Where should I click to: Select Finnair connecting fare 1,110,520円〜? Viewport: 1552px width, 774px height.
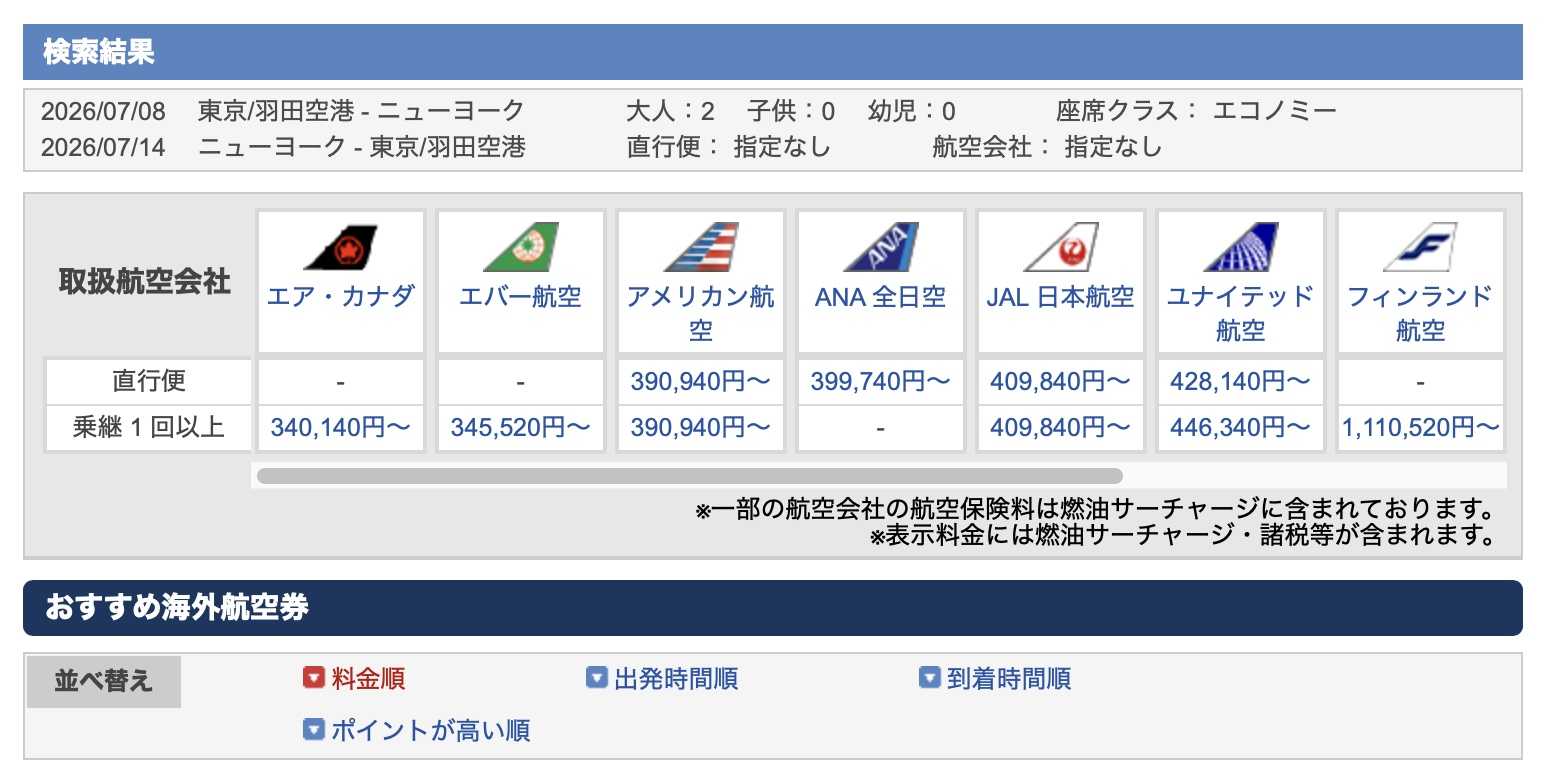coord(1420,428)
